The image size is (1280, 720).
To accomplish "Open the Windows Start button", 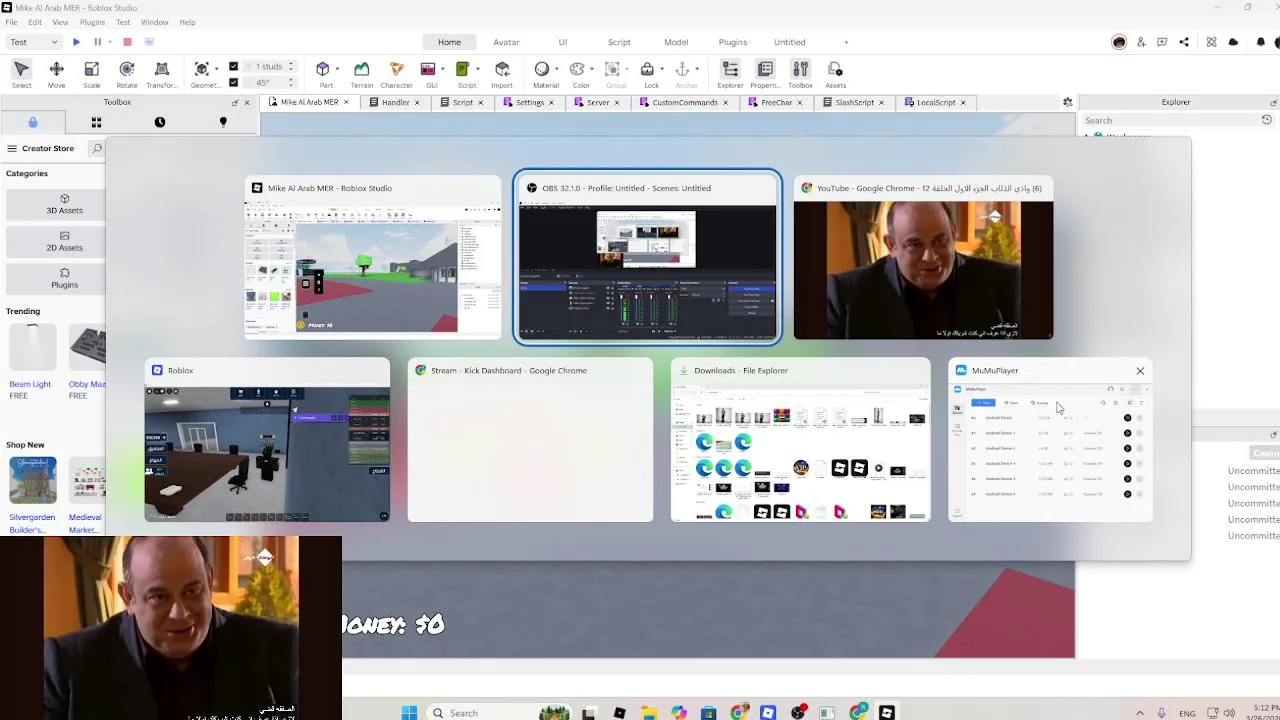I will point(409,713).
